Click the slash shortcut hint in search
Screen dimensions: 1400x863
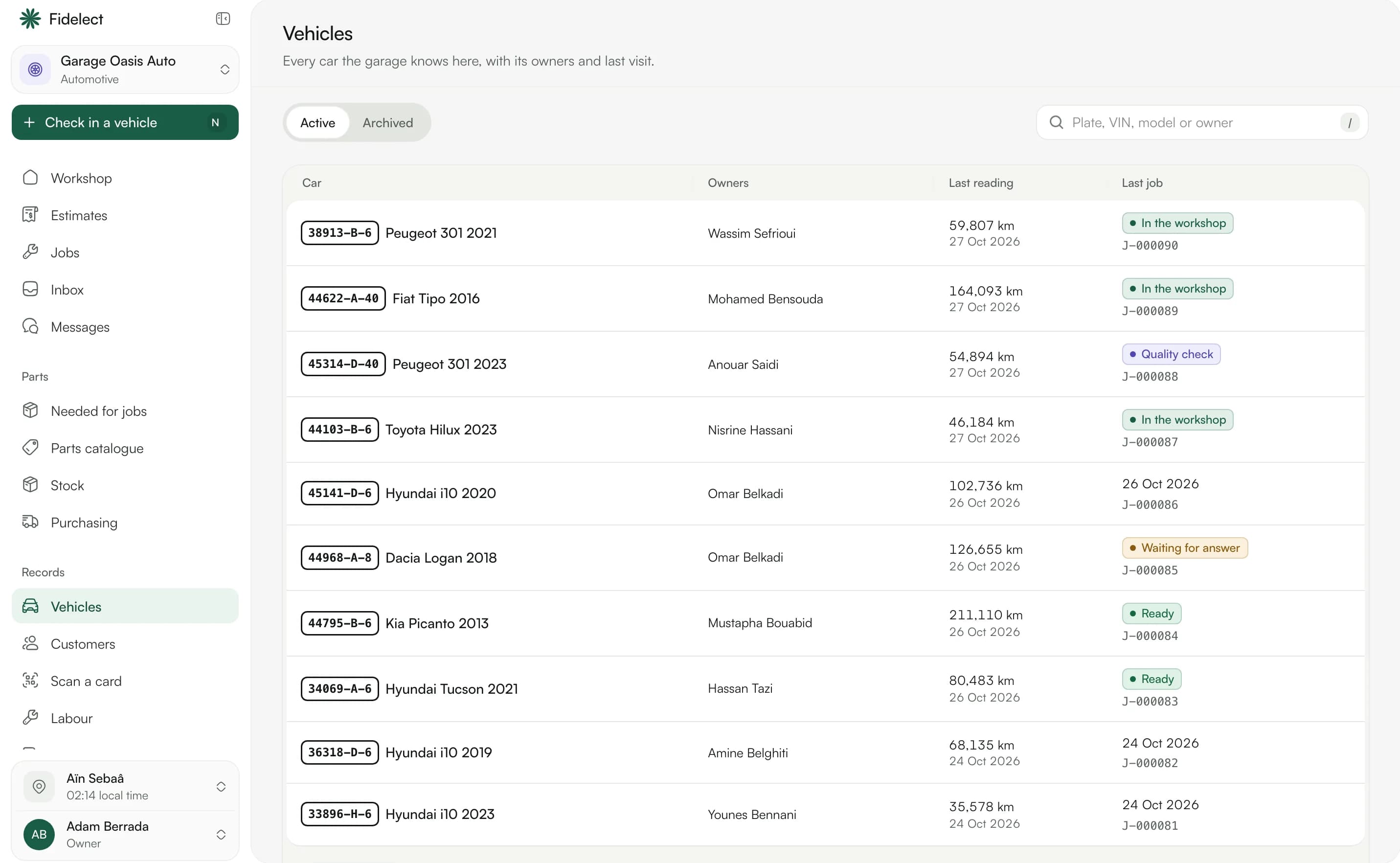pyautogui.click(x=1350, y=123)
